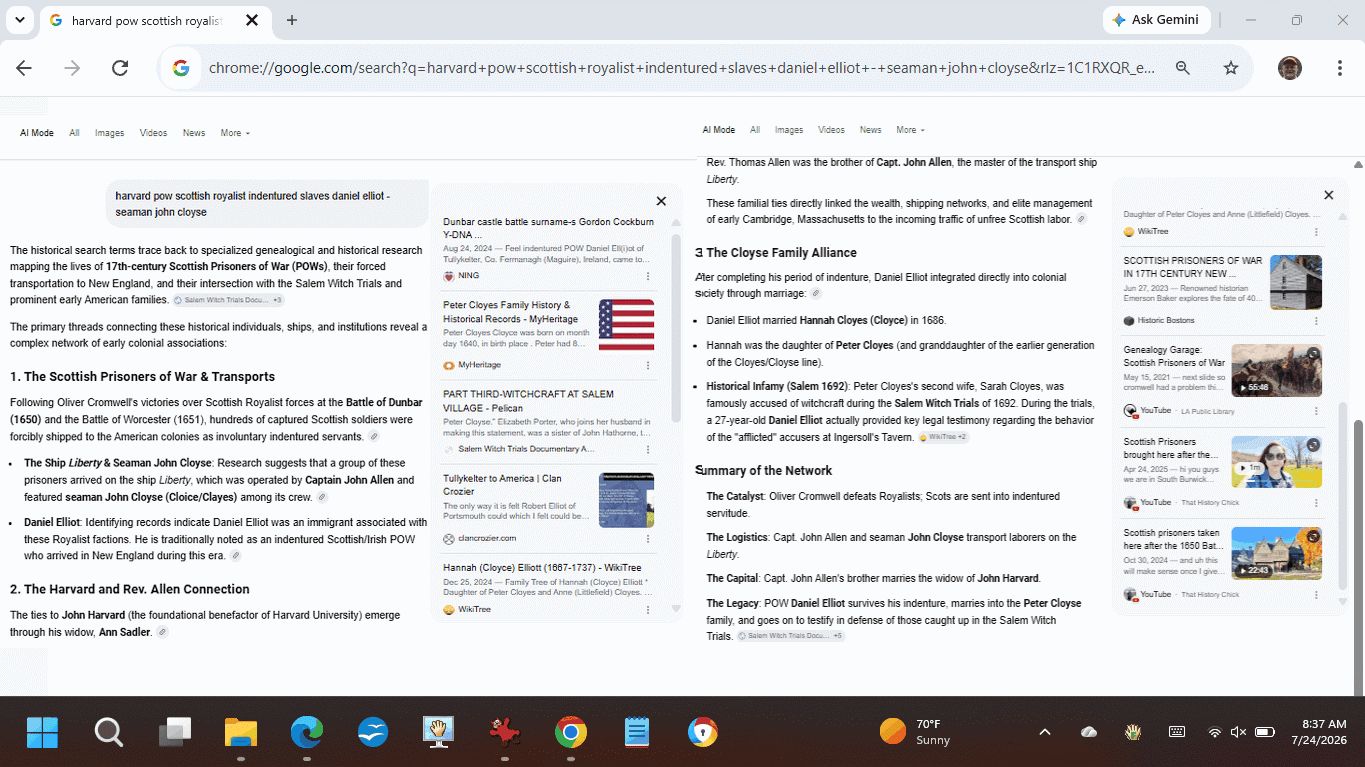Open the 22:43 Scottish prisoners video thumbnail
The image size is (1365, 767).
coord(1276,553)
